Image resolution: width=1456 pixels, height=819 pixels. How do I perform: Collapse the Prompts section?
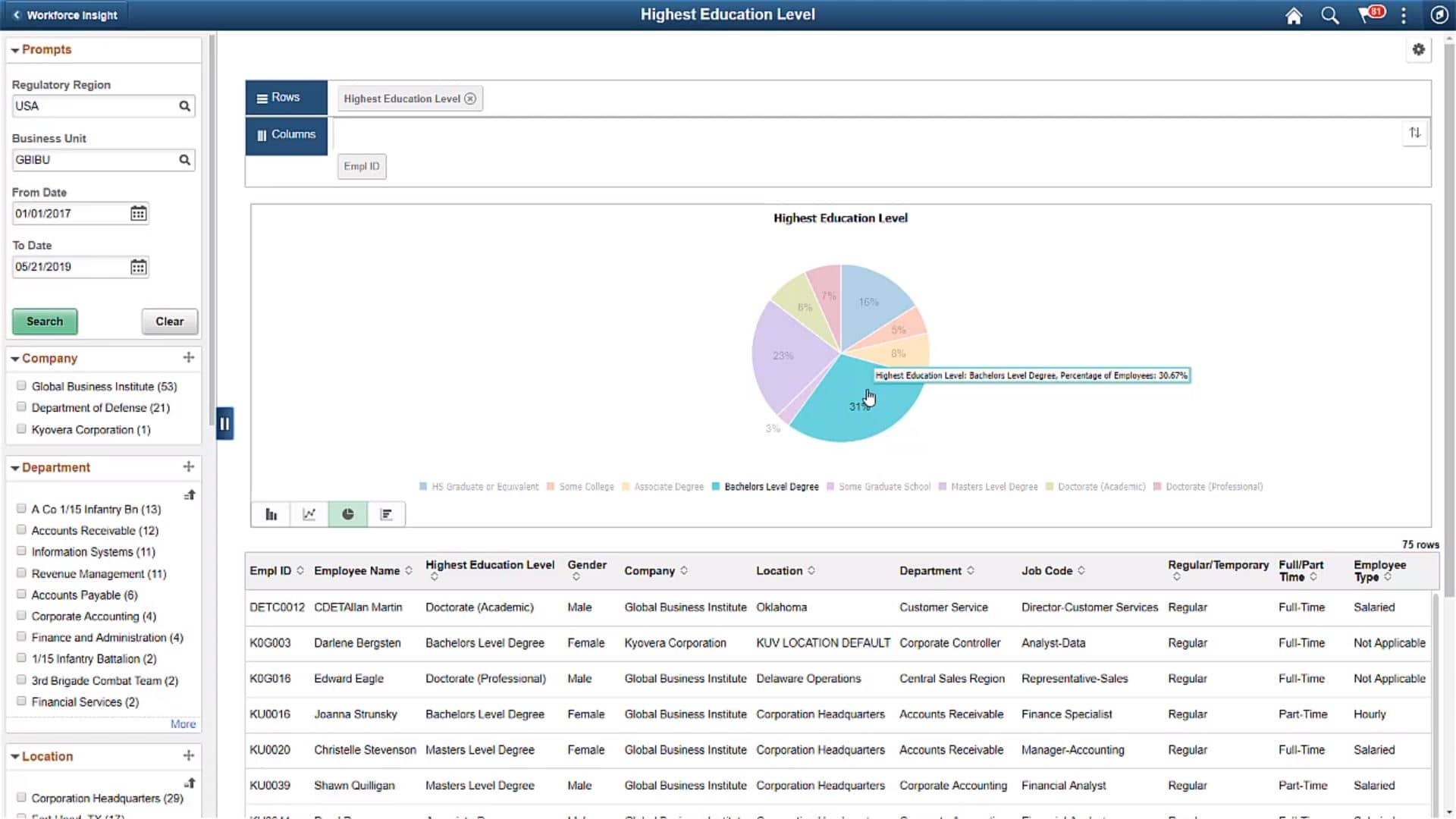pyautogui.click(x=14, y=49)
